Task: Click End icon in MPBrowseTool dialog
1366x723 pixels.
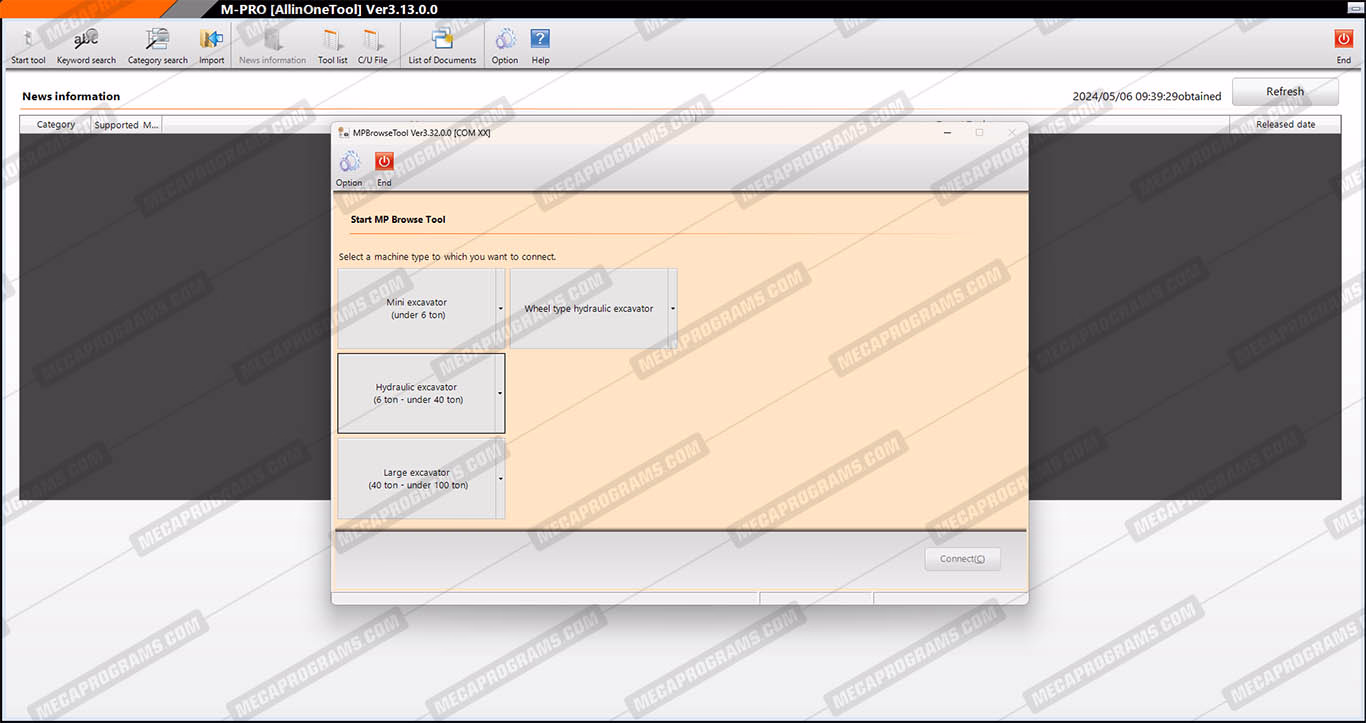Action: coord(384,168)
